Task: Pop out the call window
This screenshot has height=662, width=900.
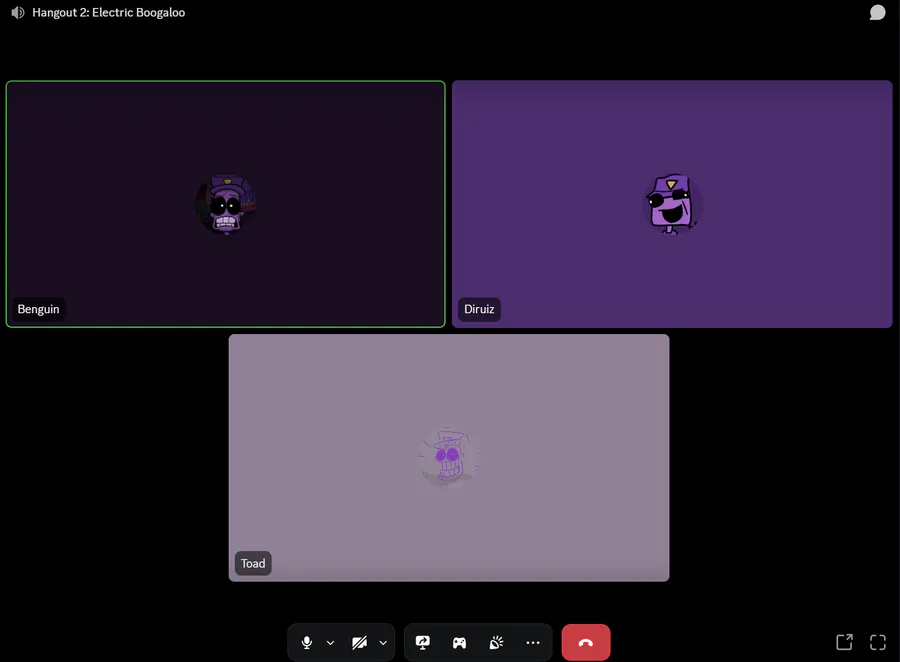Action: point(844,642)
